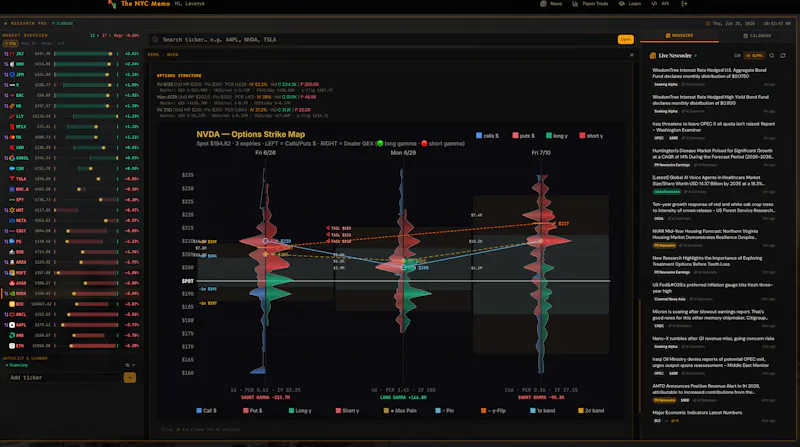800x447 pixels.
Task: Click the newswire search magnifier icon
Action: (772, 56)
